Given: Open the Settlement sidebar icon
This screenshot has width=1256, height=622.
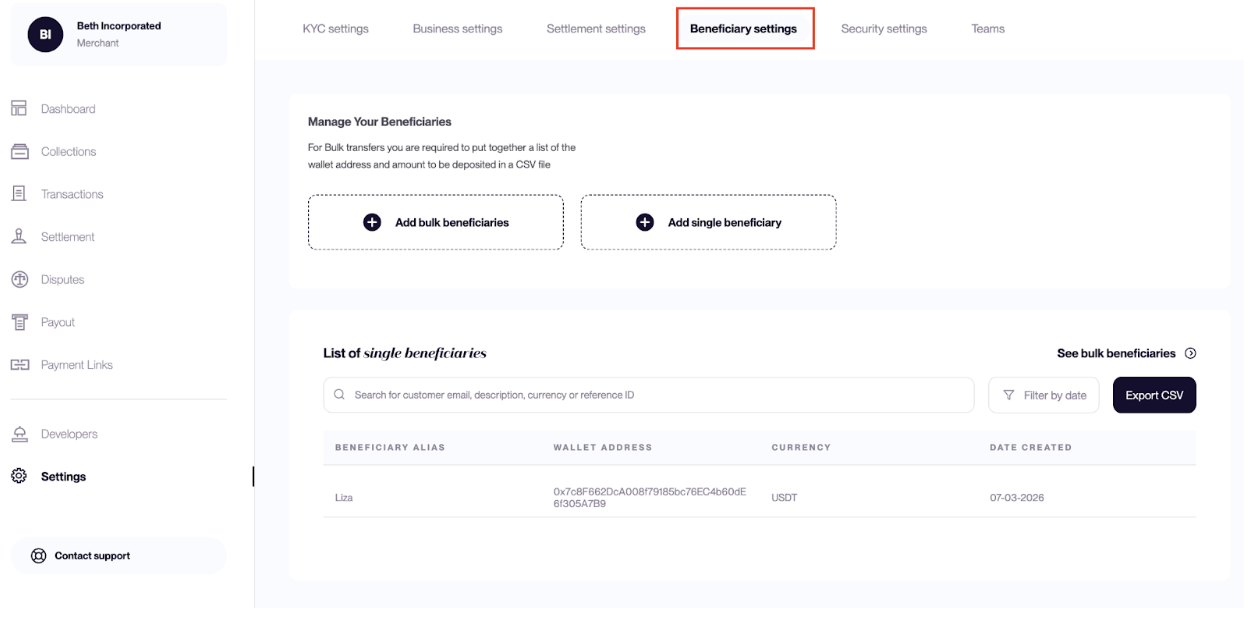Looking at the screenshot, I should click(x=19, y=236).
